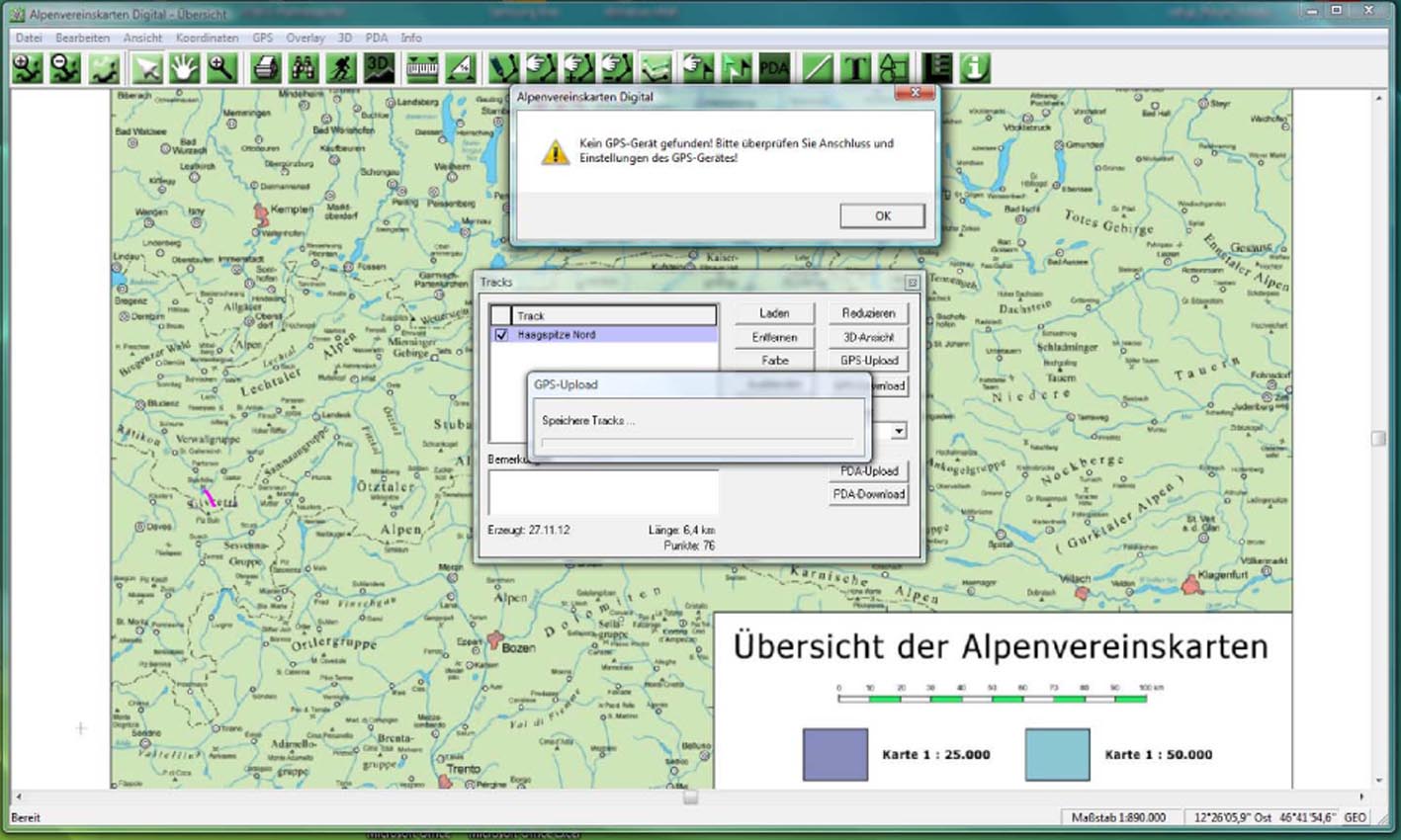Open the PDA menu
The width and height of the screenshot is (1401, 840).
click(x=377, y=38)
